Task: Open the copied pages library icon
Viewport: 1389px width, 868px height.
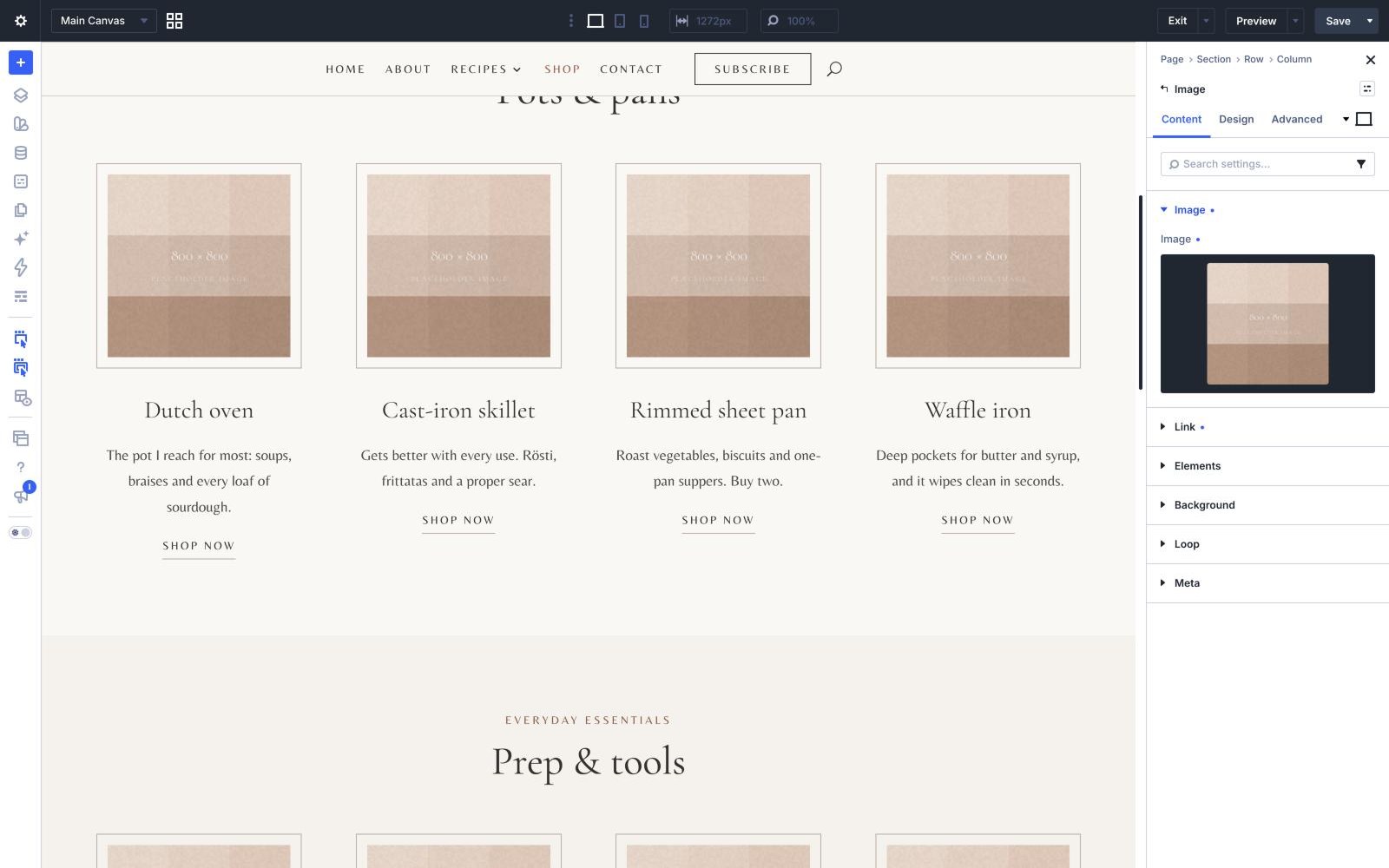Action: point(21,210)
